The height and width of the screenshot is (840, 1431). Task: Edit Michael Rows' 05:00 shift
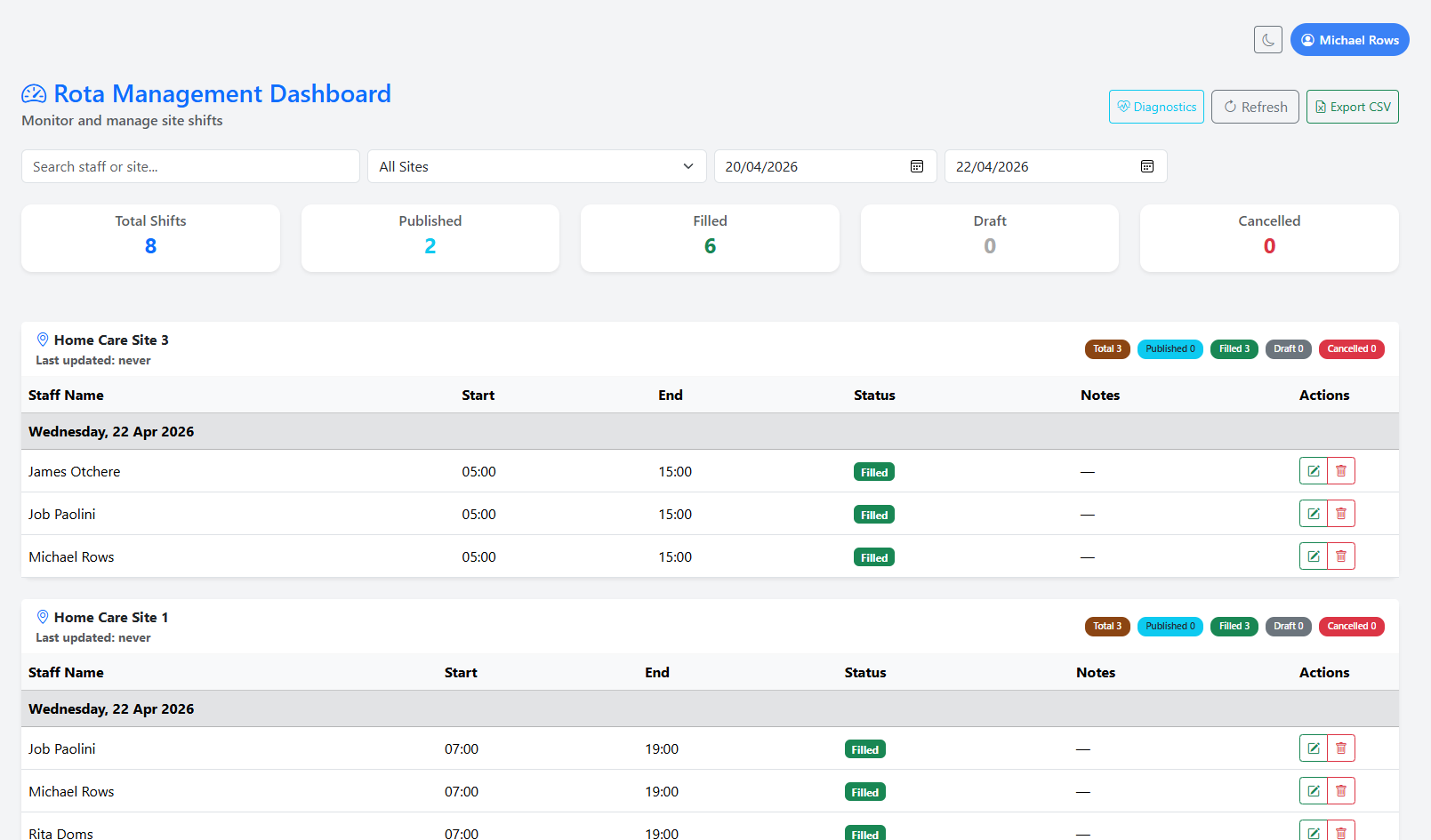(1314, 556)
